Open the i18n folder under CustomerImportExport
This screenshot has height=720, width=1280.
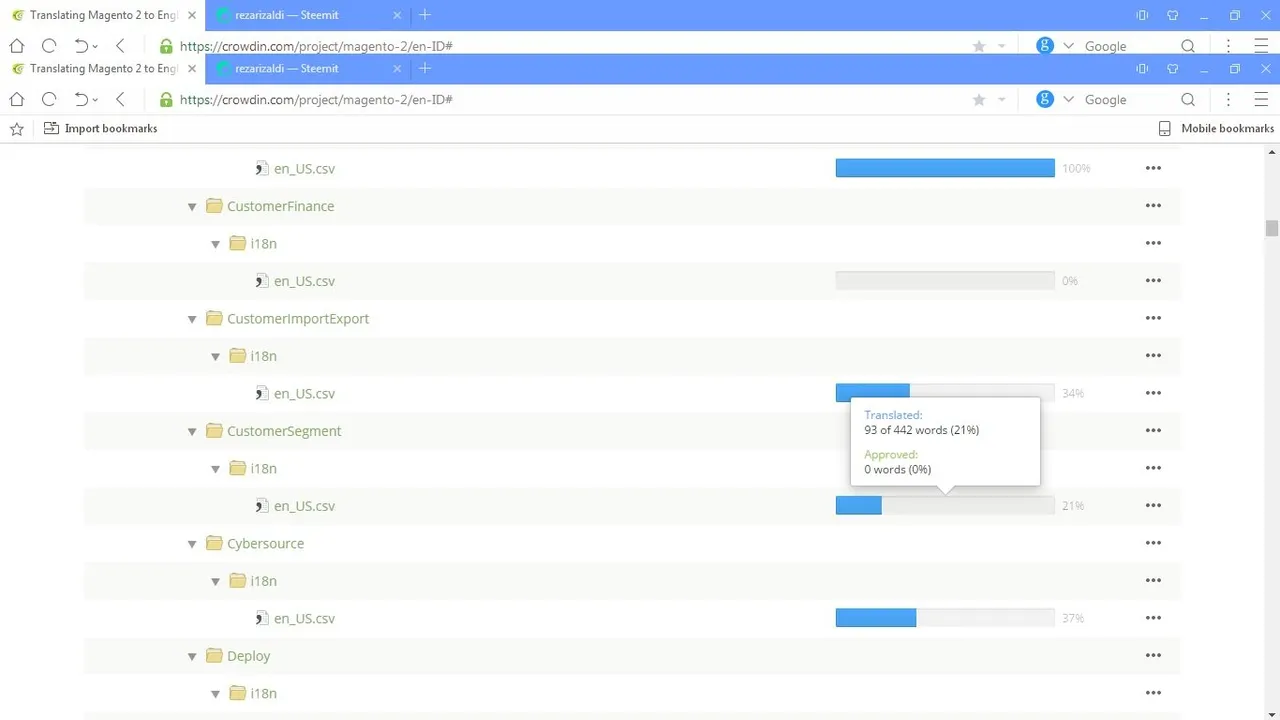coord(263,356)
